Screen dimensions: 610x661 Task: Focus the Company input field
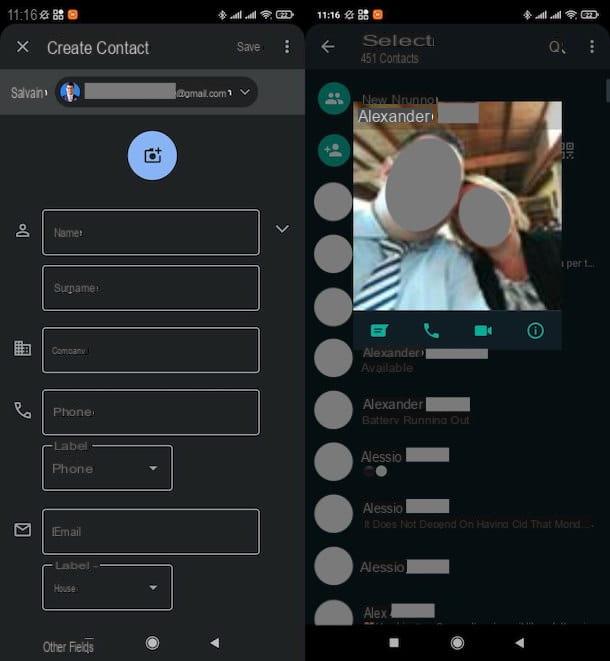pyautogui.click(x=151, y=350)
